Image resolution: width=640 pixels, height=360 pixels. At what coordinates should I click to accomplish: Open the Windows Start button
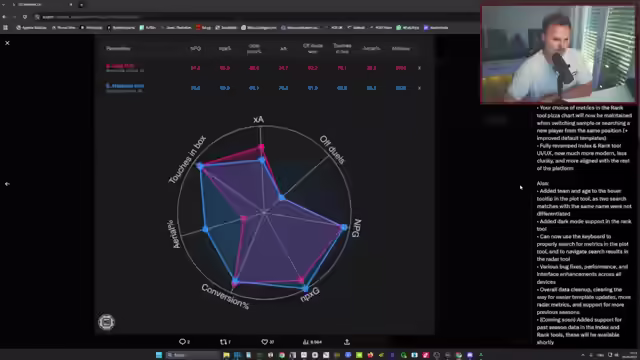(159, 355)
